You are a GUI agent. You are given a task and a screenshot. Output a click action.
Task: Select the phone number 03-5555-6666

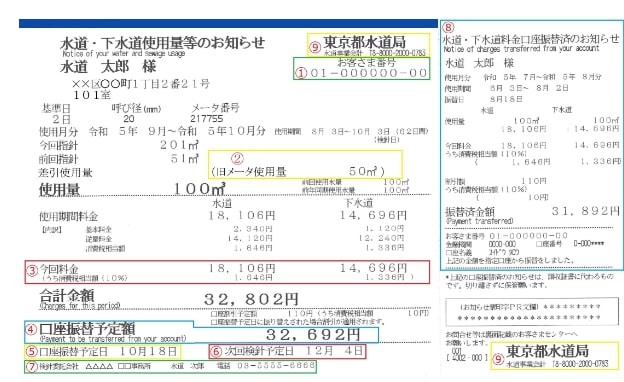tap(276, 365)
